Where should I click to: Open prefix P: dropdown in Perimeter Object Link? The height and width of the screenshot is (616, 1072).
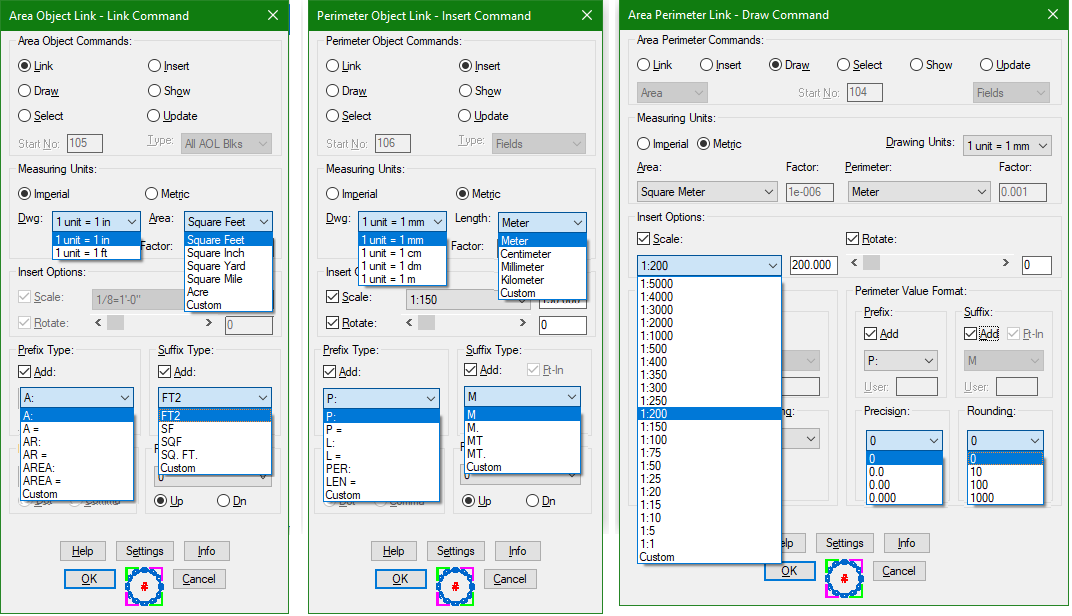[x=381, y=398]
